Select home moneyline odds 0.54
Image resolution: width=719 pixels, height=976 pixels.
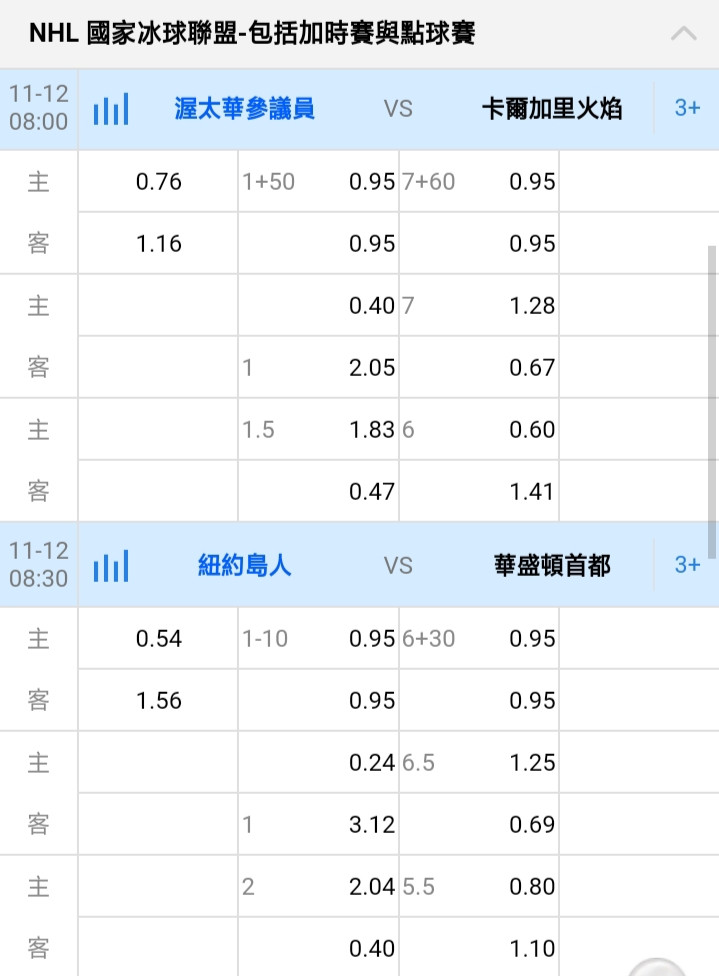click(x=158, y=639)
